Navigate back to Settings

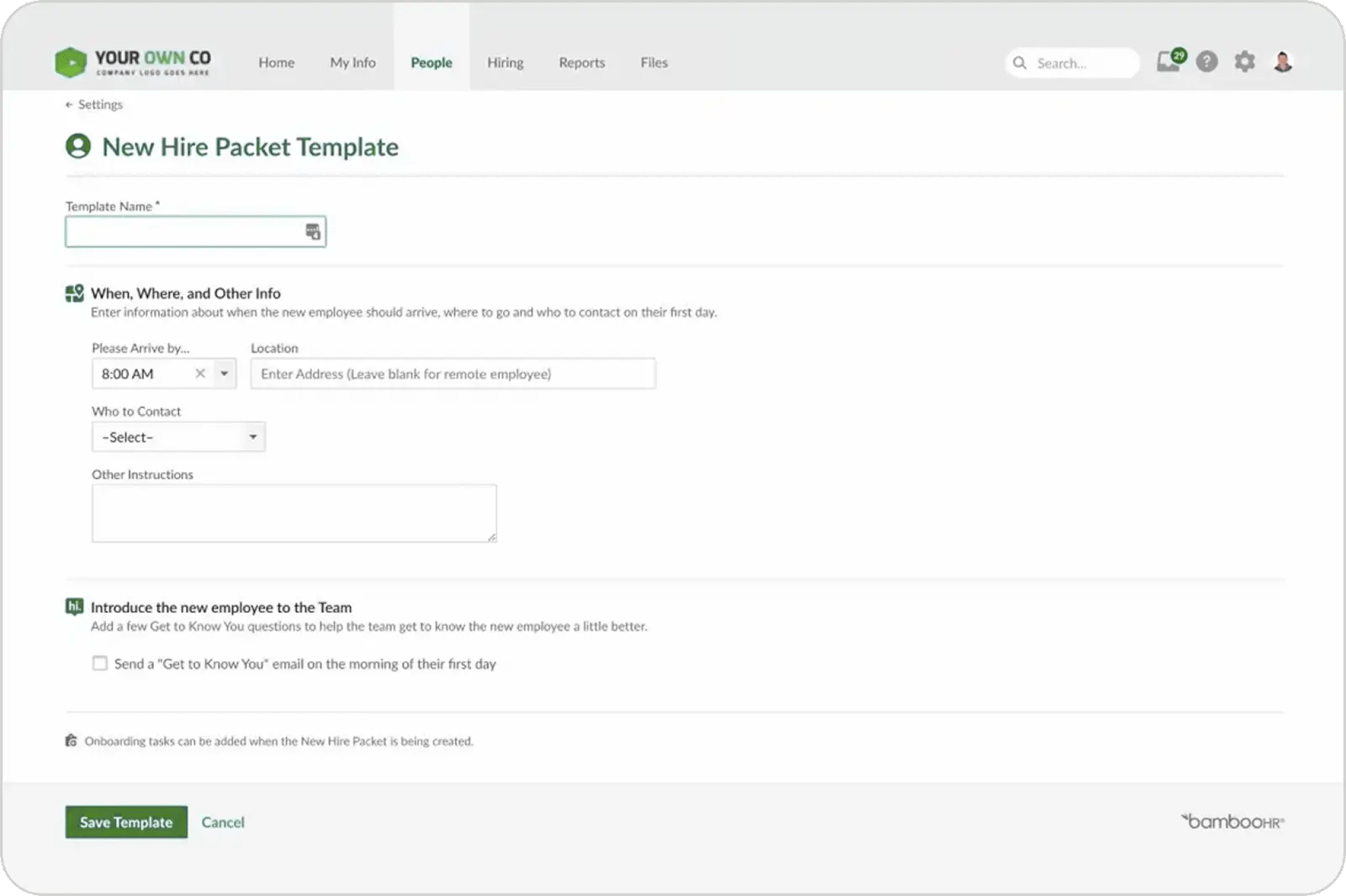point(93,104)
